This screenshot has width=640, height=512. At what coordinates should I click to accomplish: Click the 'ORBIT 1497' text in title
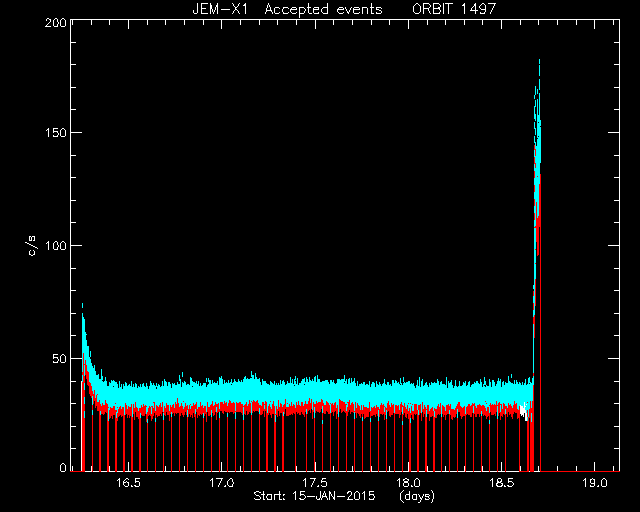click(454, 9)
